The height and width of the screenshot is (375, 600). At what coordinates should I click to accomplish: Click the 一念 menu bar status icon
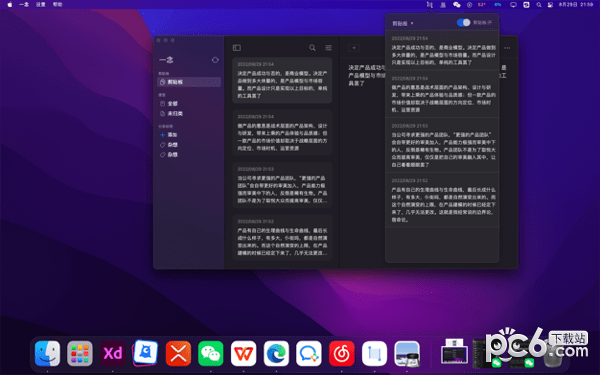pos(430,5)
